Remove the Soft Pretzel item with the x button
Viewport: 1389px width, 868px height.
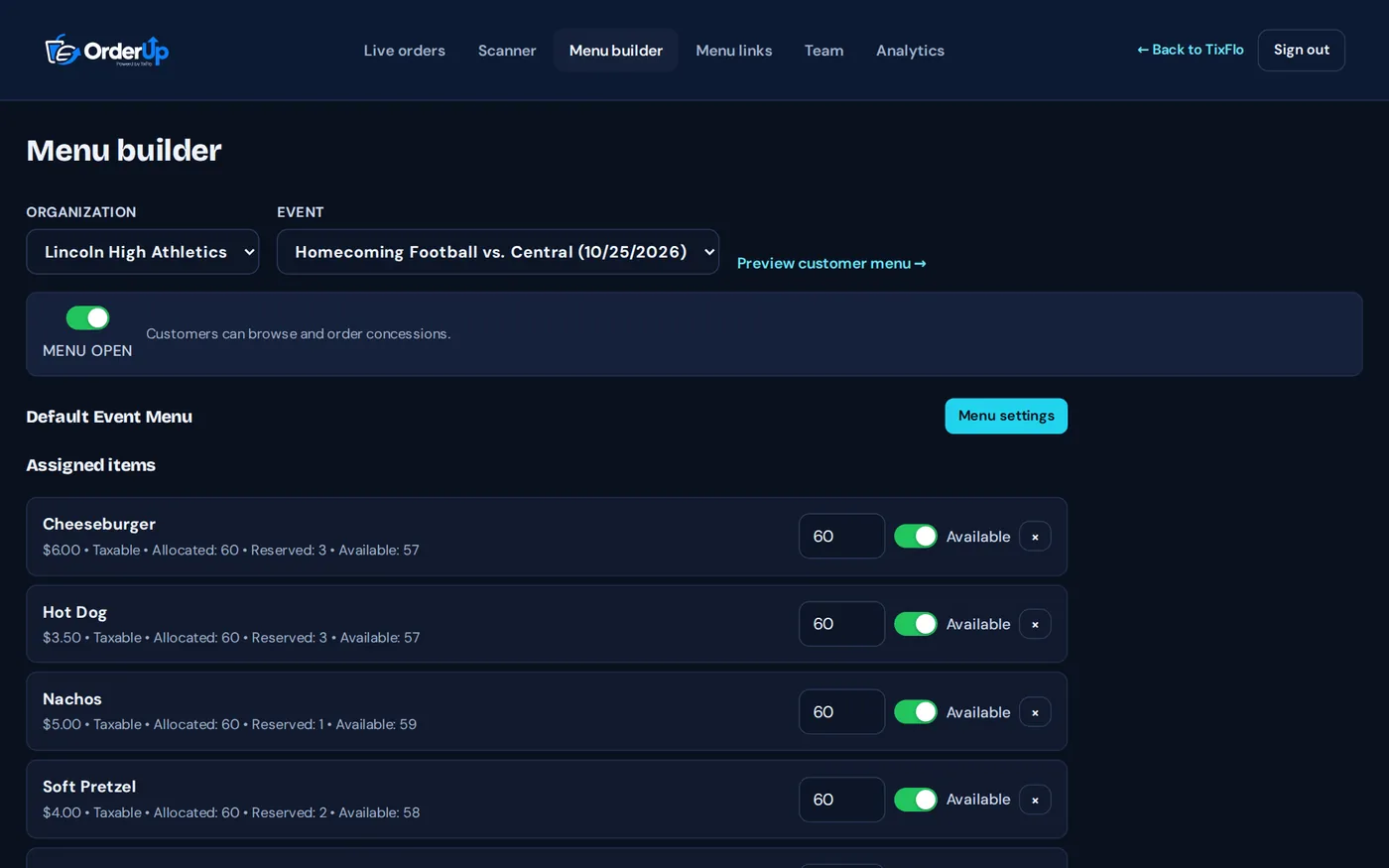pyautogui.click(x=1035, y=800)
